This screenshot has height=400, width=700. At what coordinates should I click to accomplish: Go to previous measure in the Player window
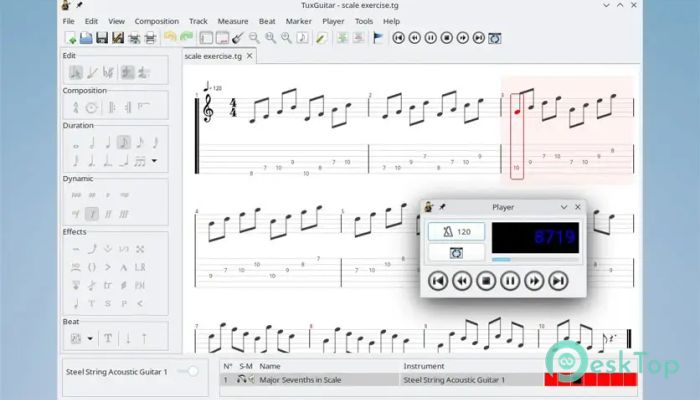(x=462, y=281)
